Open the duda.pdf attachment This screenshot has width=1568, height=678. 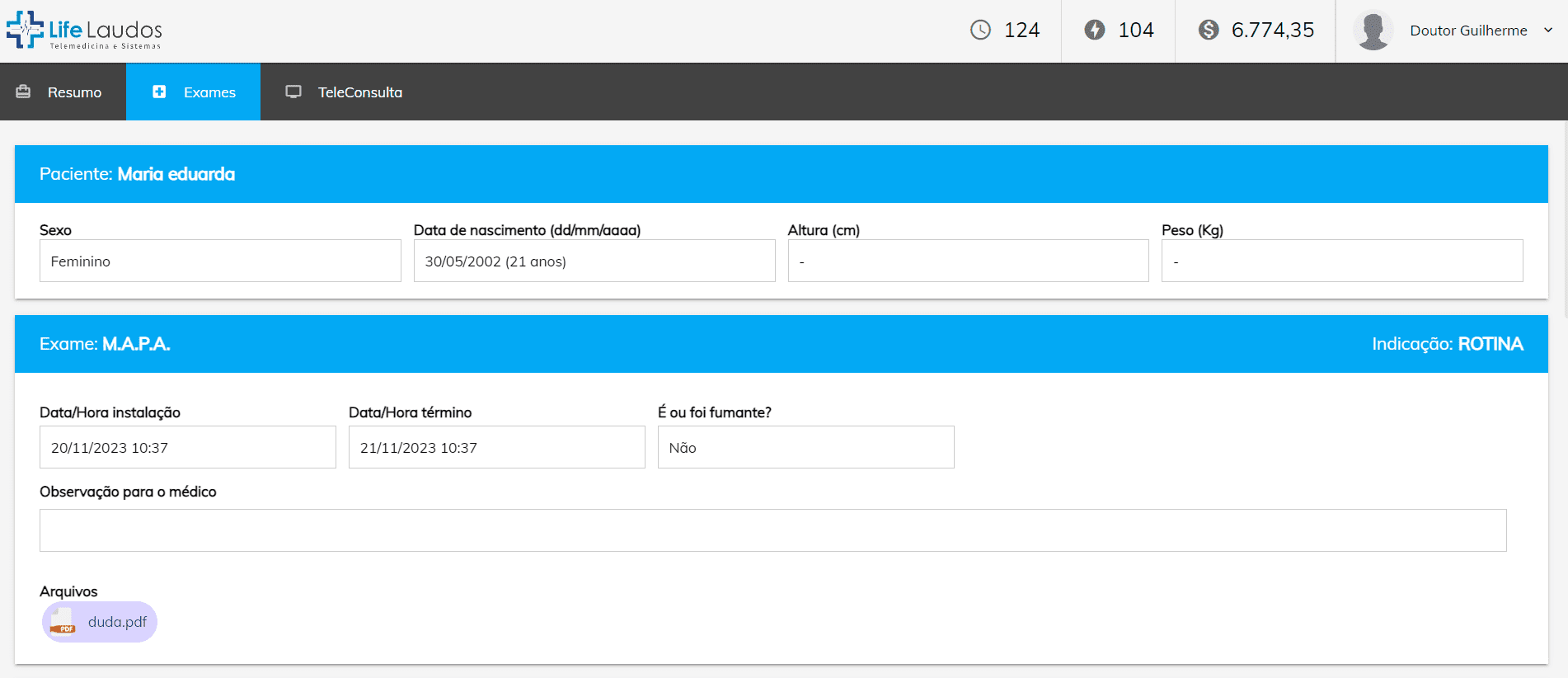point(117,622)
